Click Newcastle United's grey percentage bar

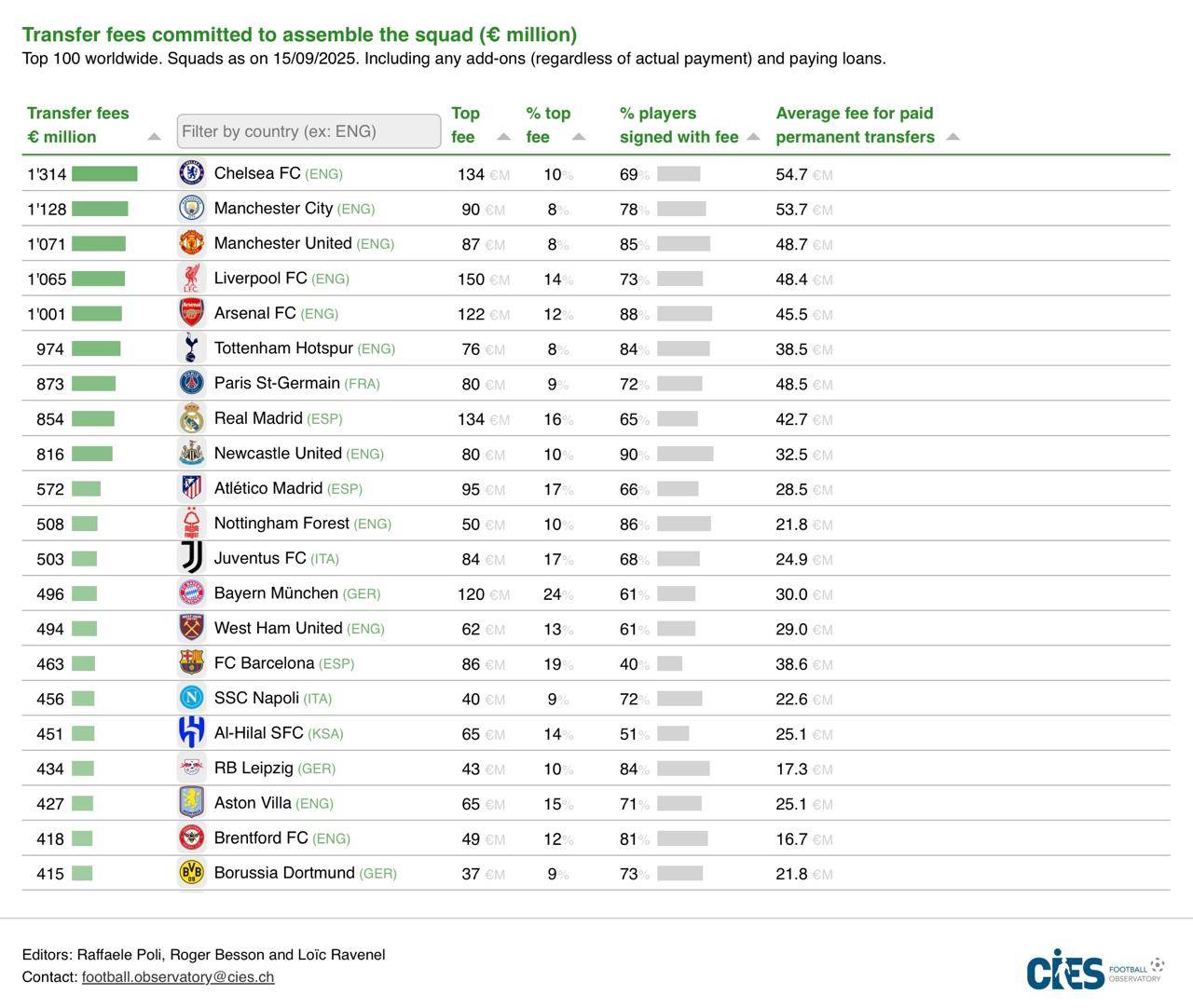tap(685, 454)
